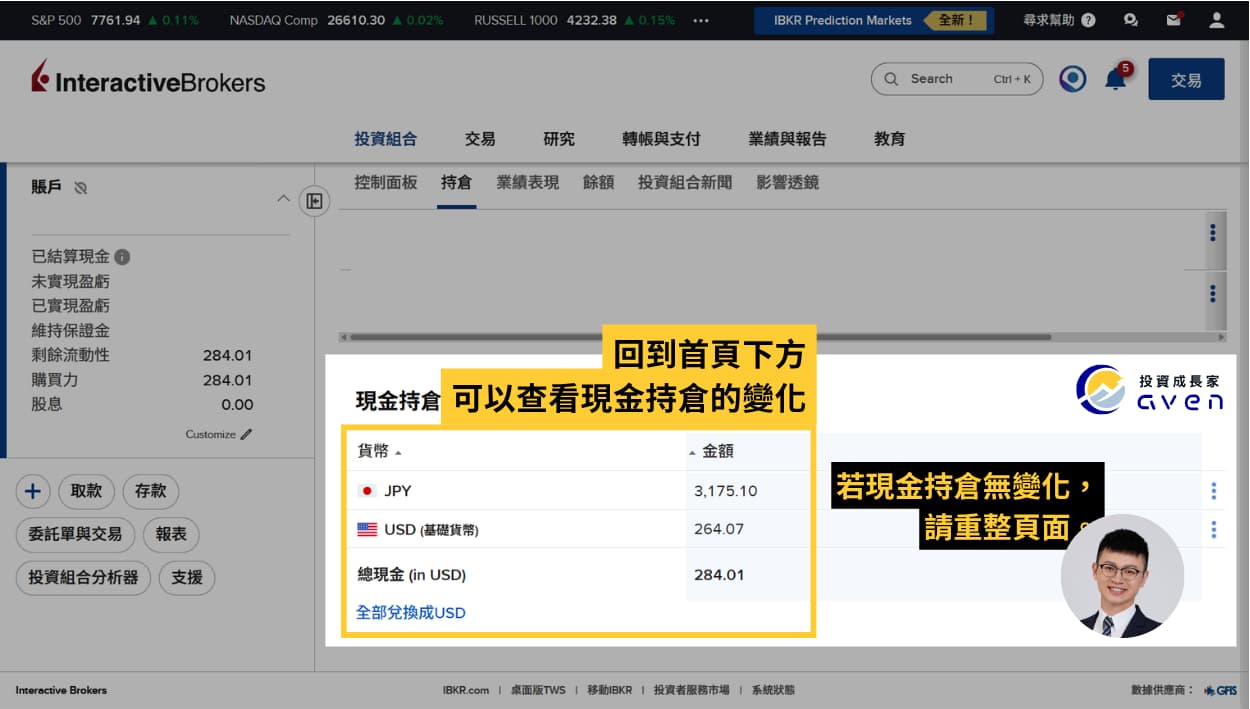Click the S&P 500 ticker quote
Screen dimensions: 1250x709
115,20
